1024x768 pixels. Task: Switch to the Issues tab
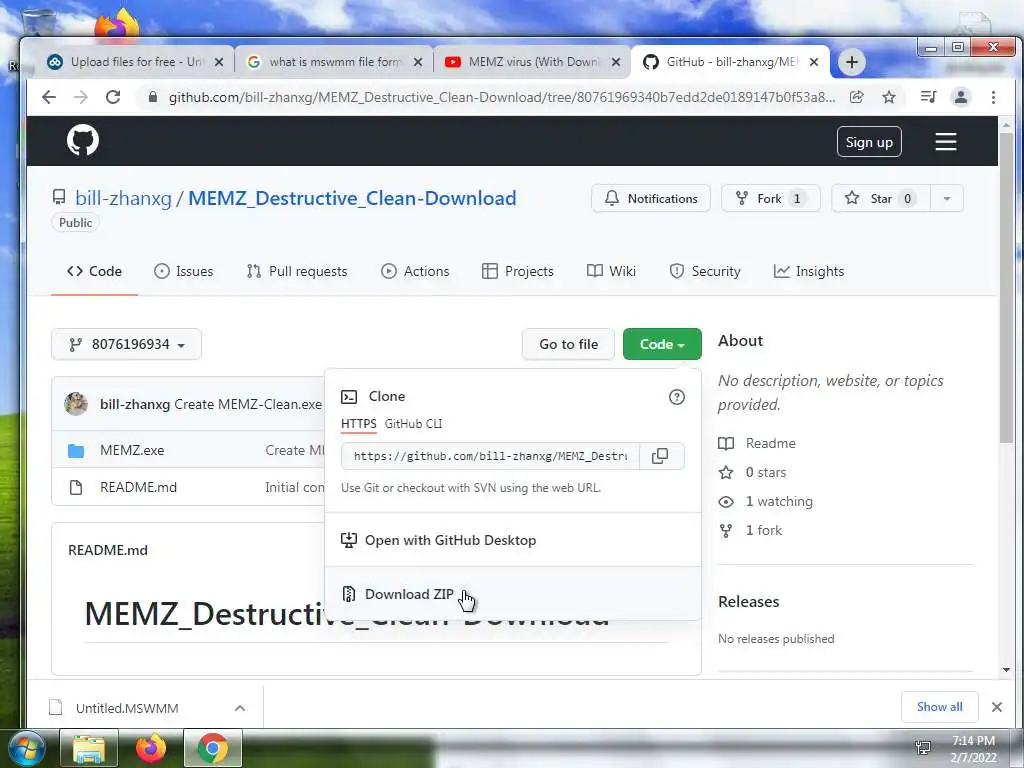tap(184, 271)
